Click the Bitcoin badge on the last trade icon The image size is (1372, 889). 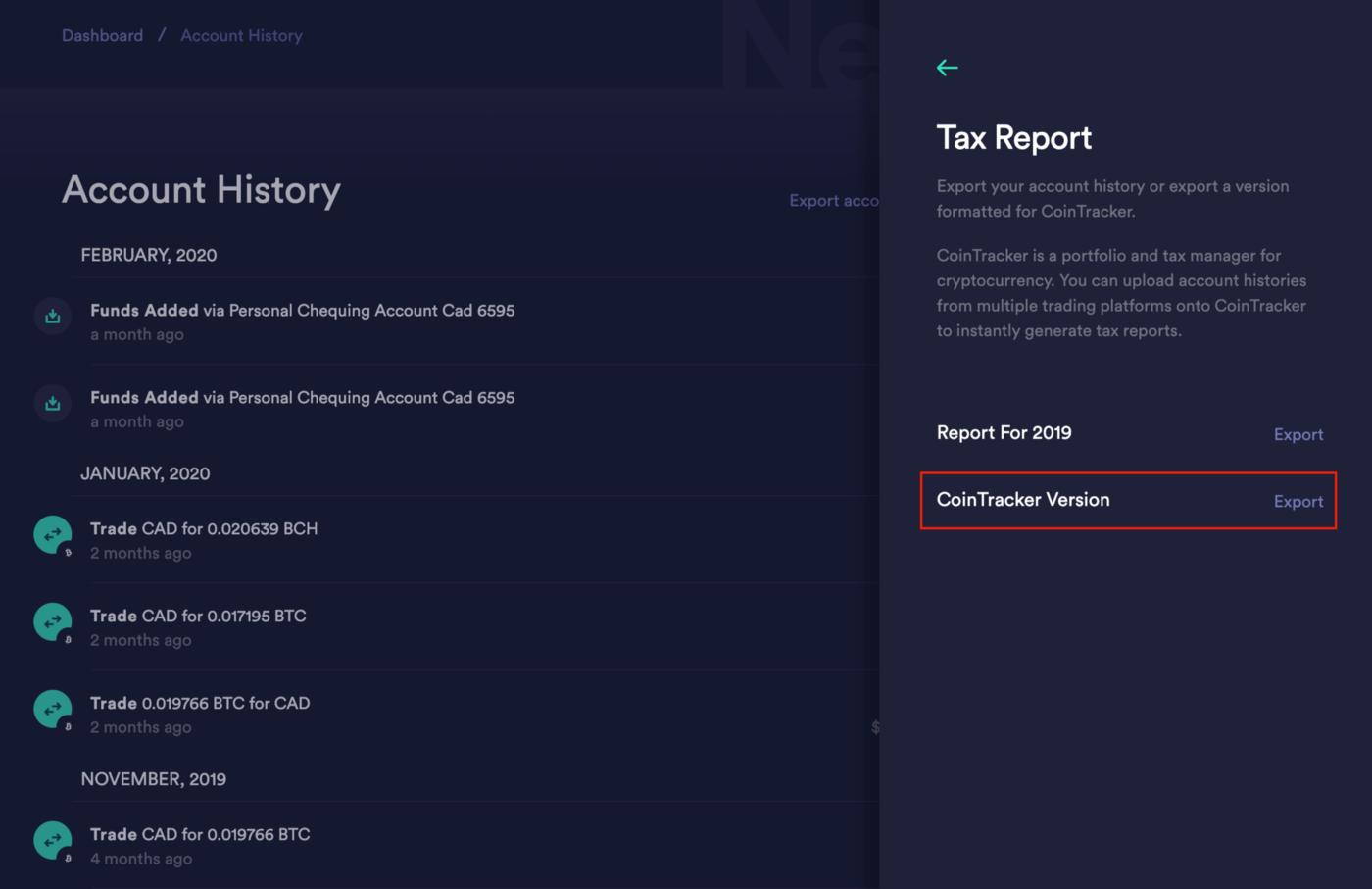[x=66, y=858]
